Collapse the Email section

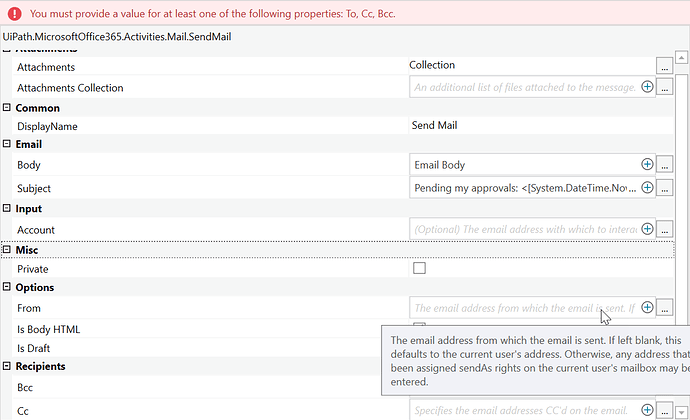click(8, 145)
